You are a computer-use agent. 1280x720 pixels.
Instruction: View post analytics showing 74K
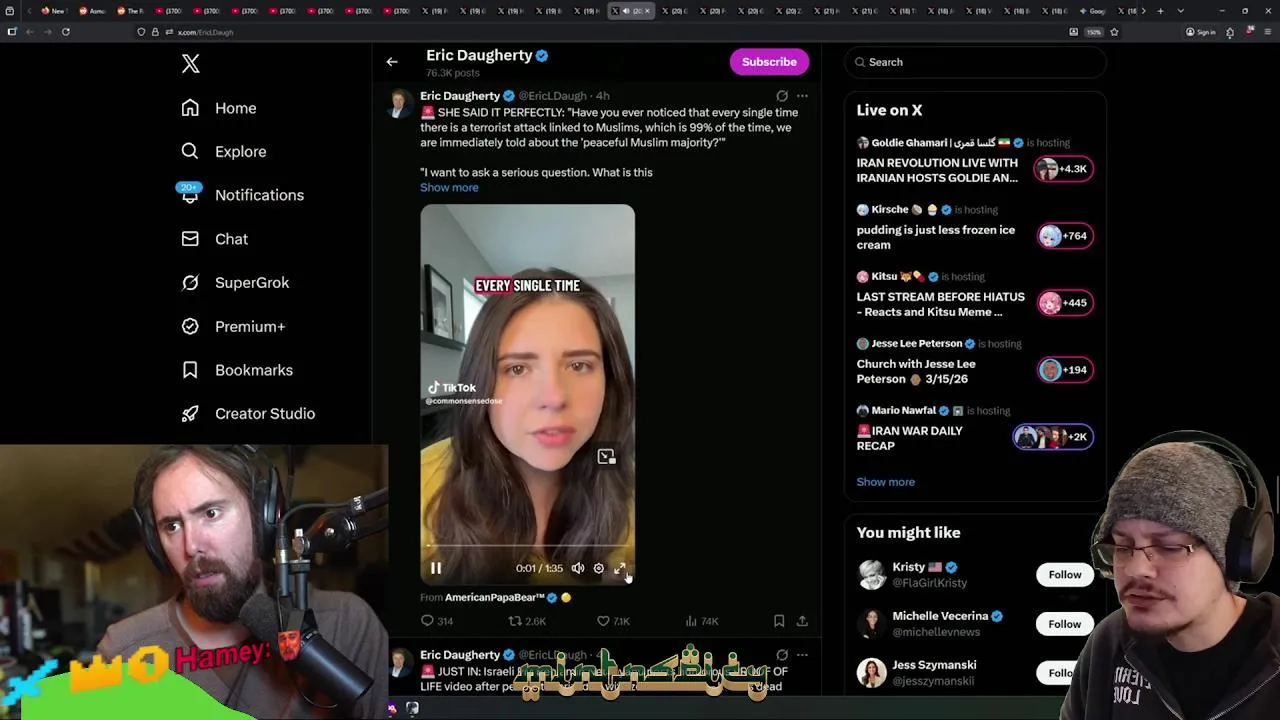coord(701,621)
